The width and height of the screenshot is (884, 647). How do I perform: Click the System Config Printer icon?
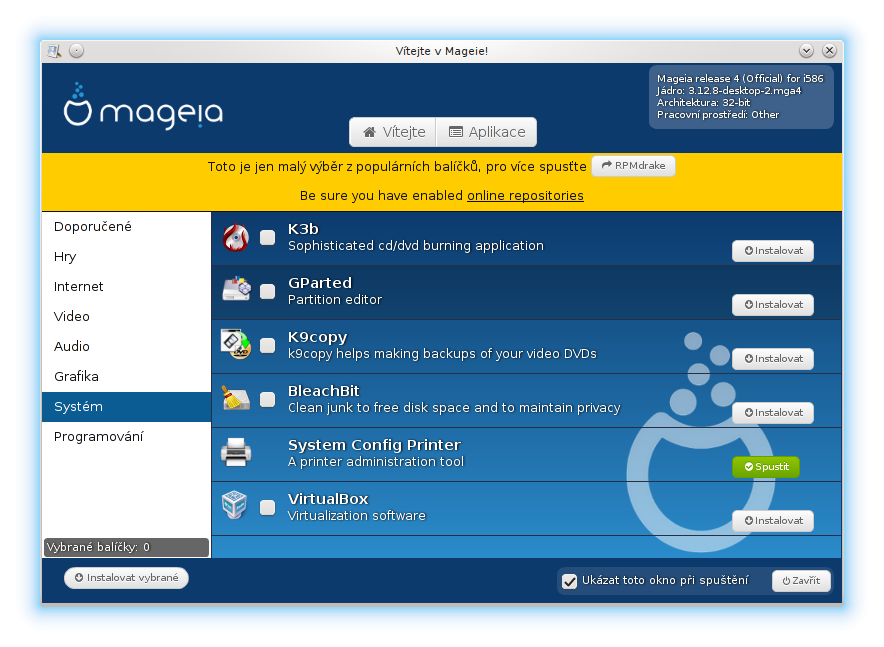pyautogui.click(x=236, y=452)
